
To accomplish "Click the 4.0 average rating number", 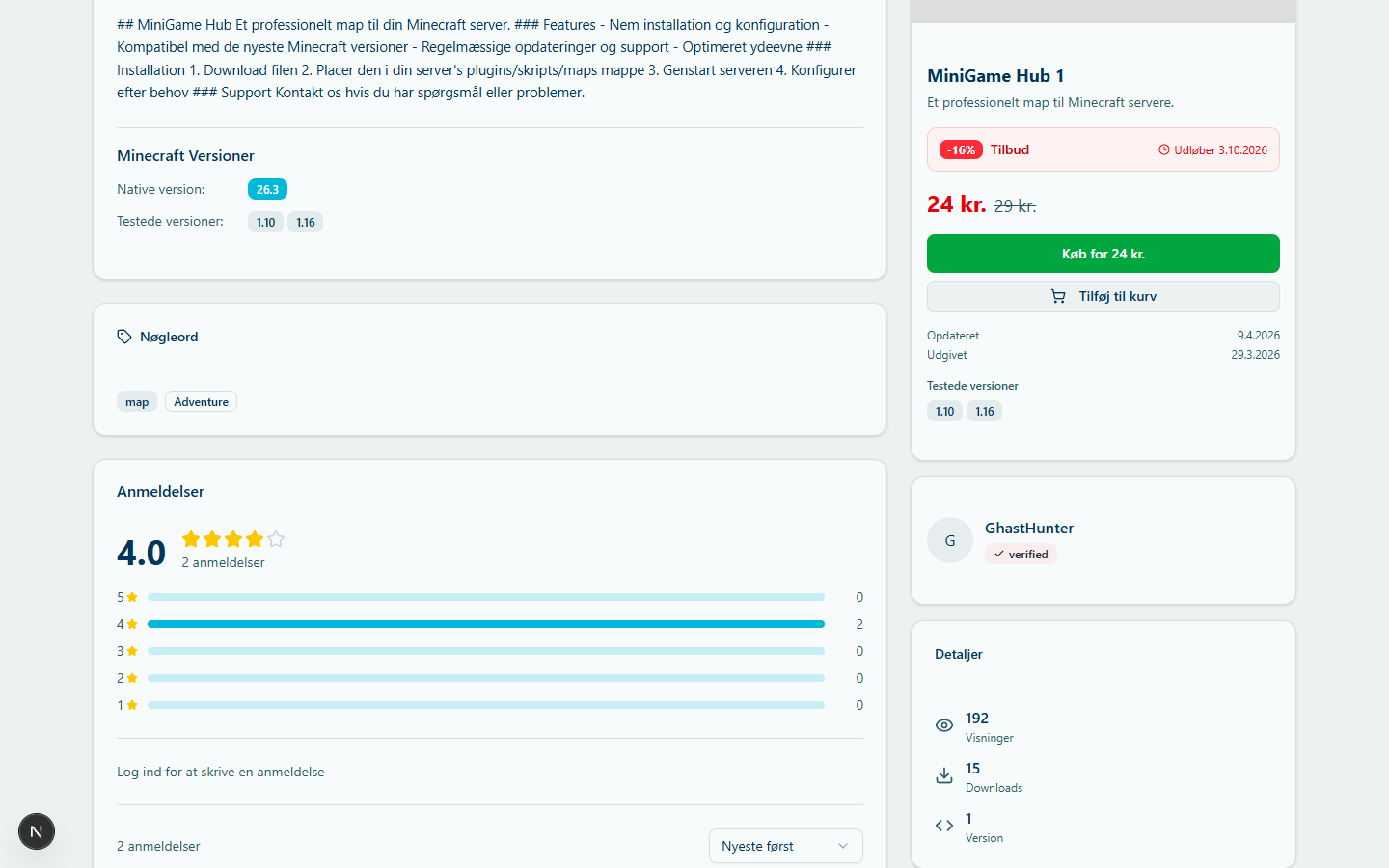I will point(141,553).
